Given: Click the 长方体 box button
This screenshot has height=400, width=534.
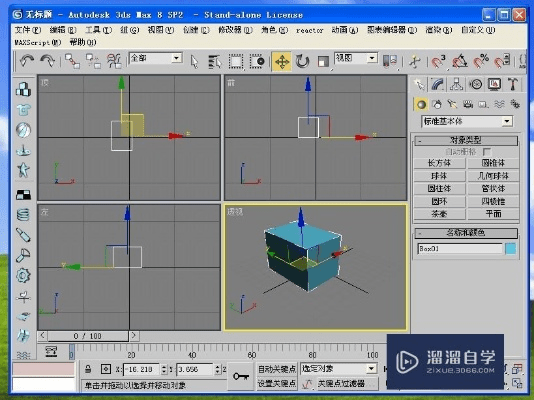Looking at the screenshot, I should [x=439, y=163].
